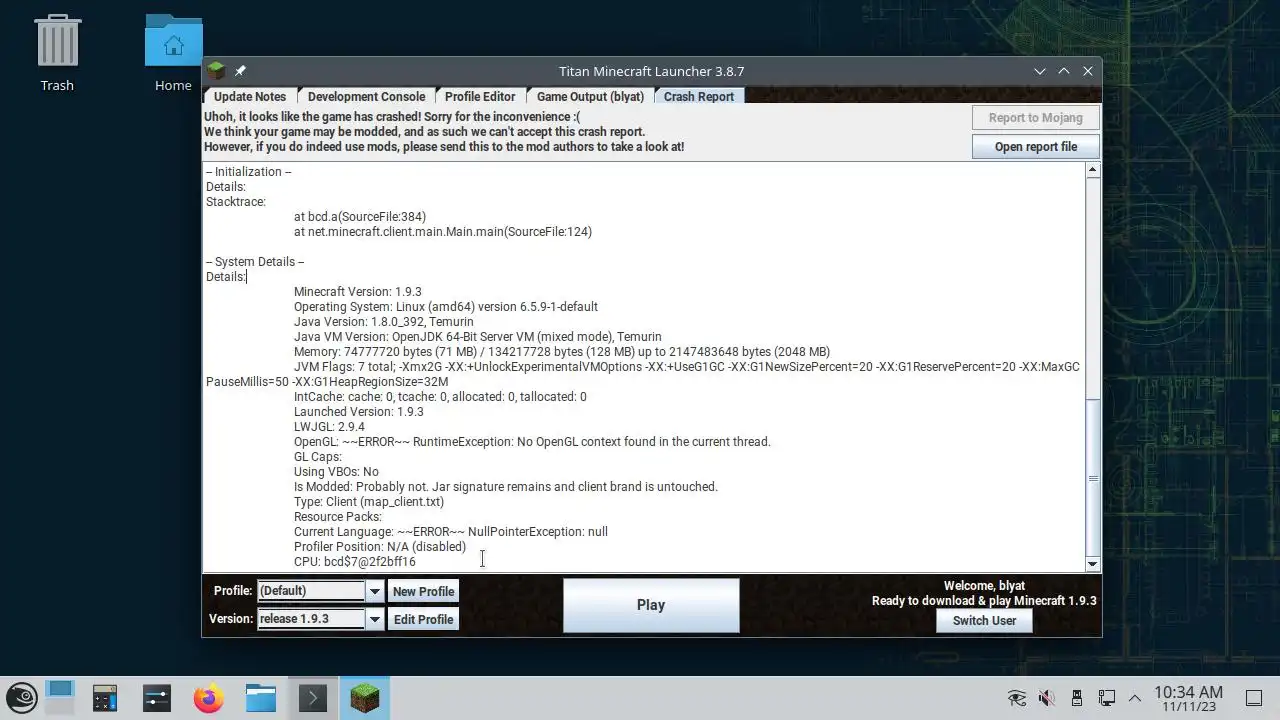The image size is (1280, 720).
Task: Launch Firefox from the taskbar
Action: 209,697
